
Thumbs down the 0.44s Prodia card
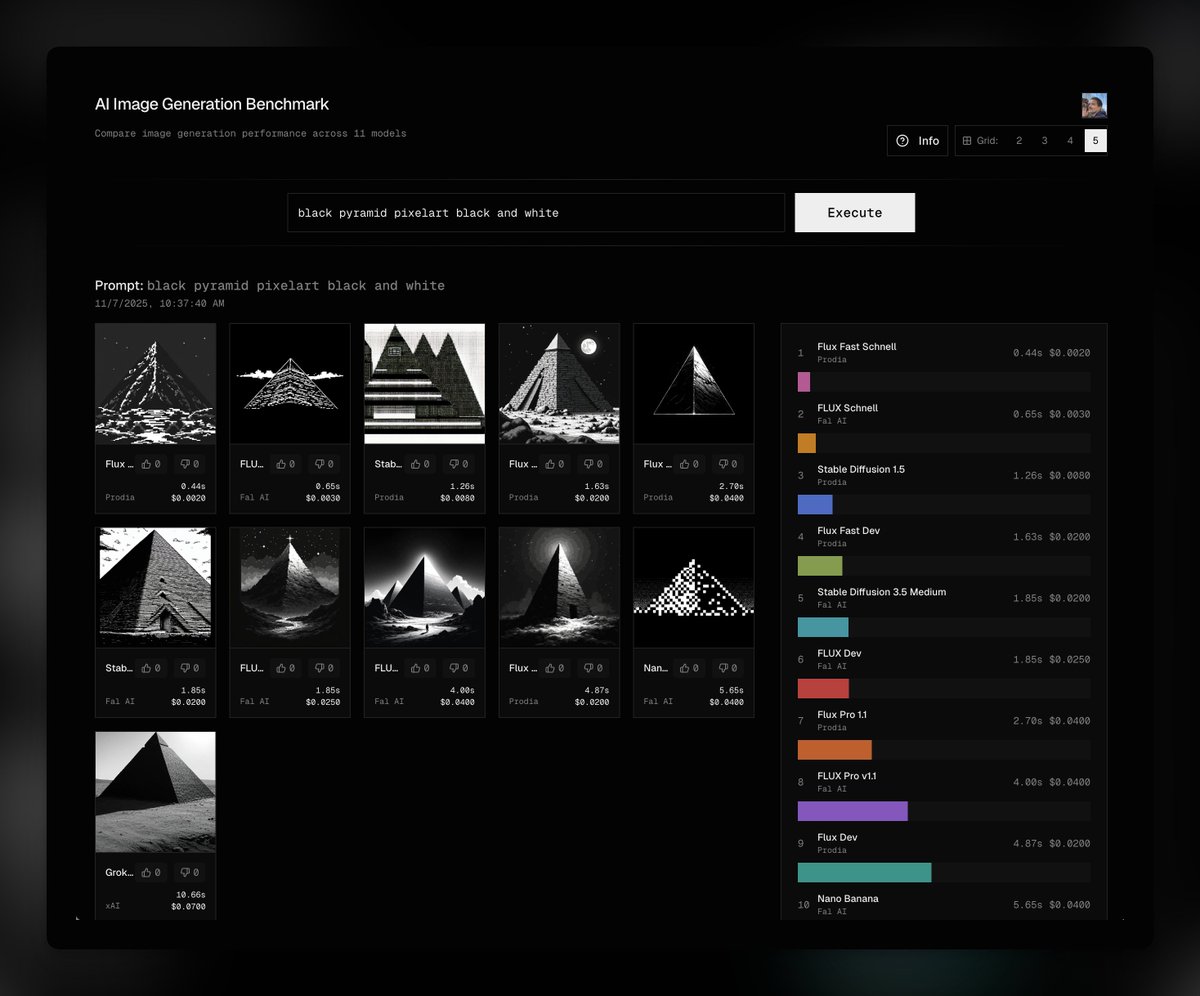190,464
